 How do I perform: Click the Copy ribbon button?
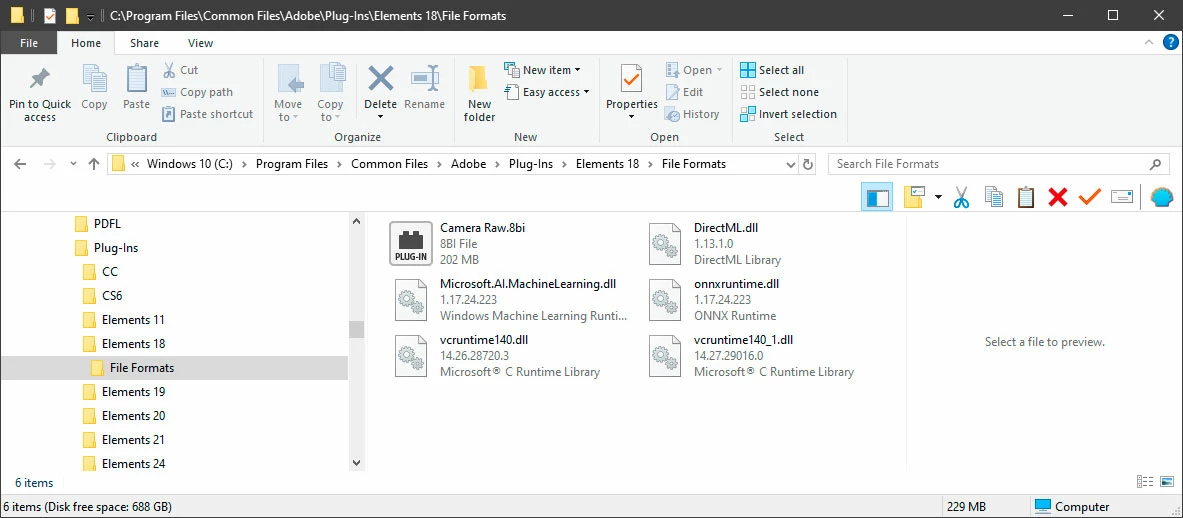(x=94, y=89)
